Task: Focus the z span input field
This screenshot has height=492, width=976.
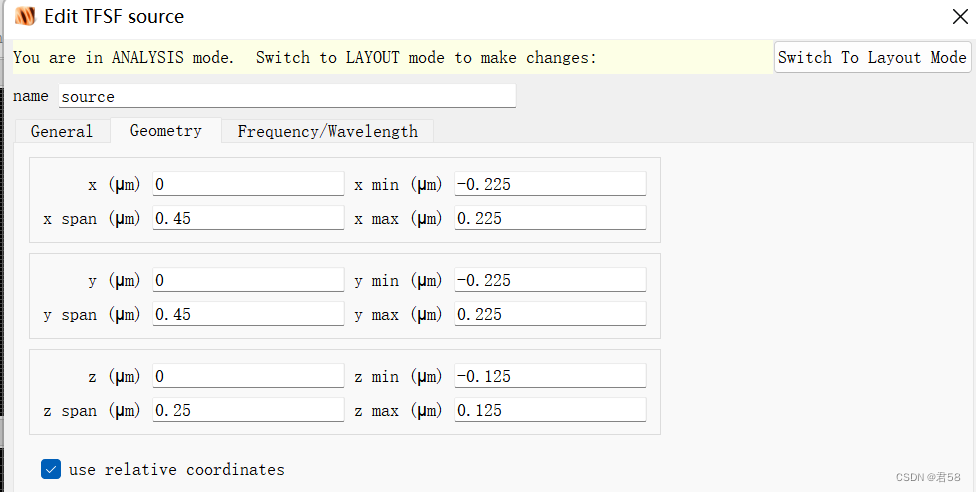Action: pos(248,410)
